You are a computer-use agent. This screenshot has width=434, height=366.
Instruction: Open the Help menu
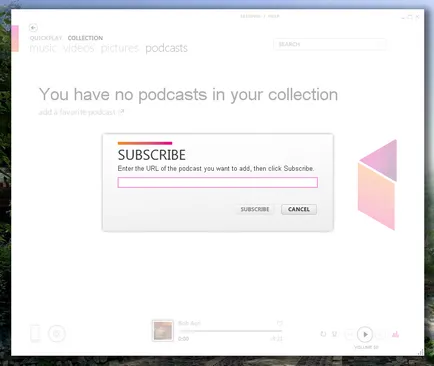(274, 16)
